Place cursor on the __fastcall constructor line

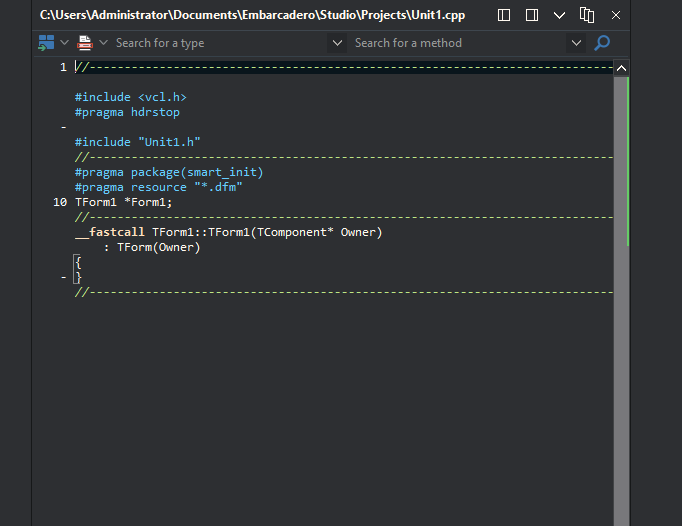pyautogui.click(x=228, y=232)
